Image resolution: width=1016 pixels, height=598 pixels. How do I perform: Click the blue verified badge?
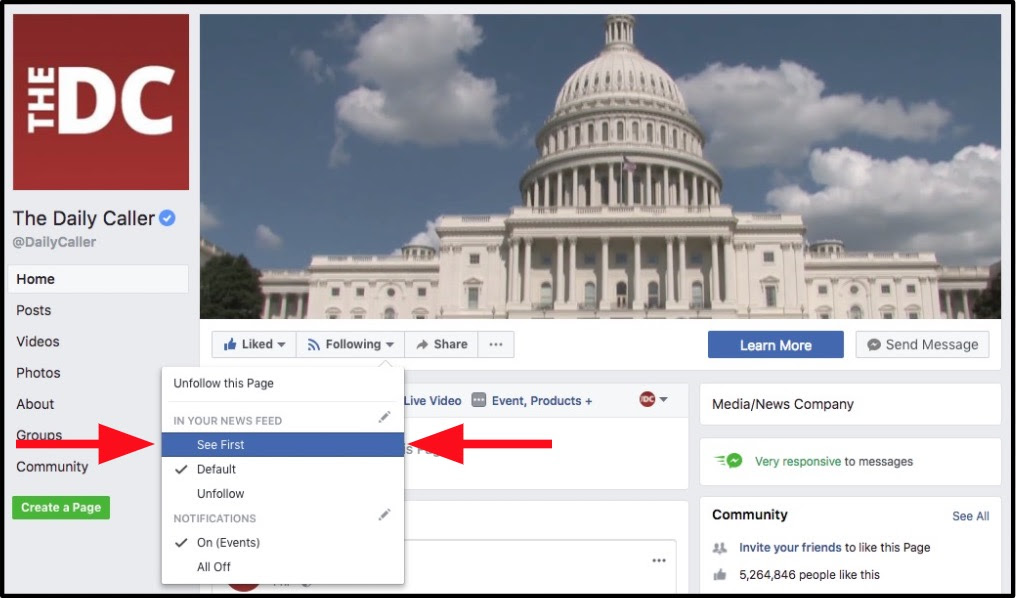point(167,218)
